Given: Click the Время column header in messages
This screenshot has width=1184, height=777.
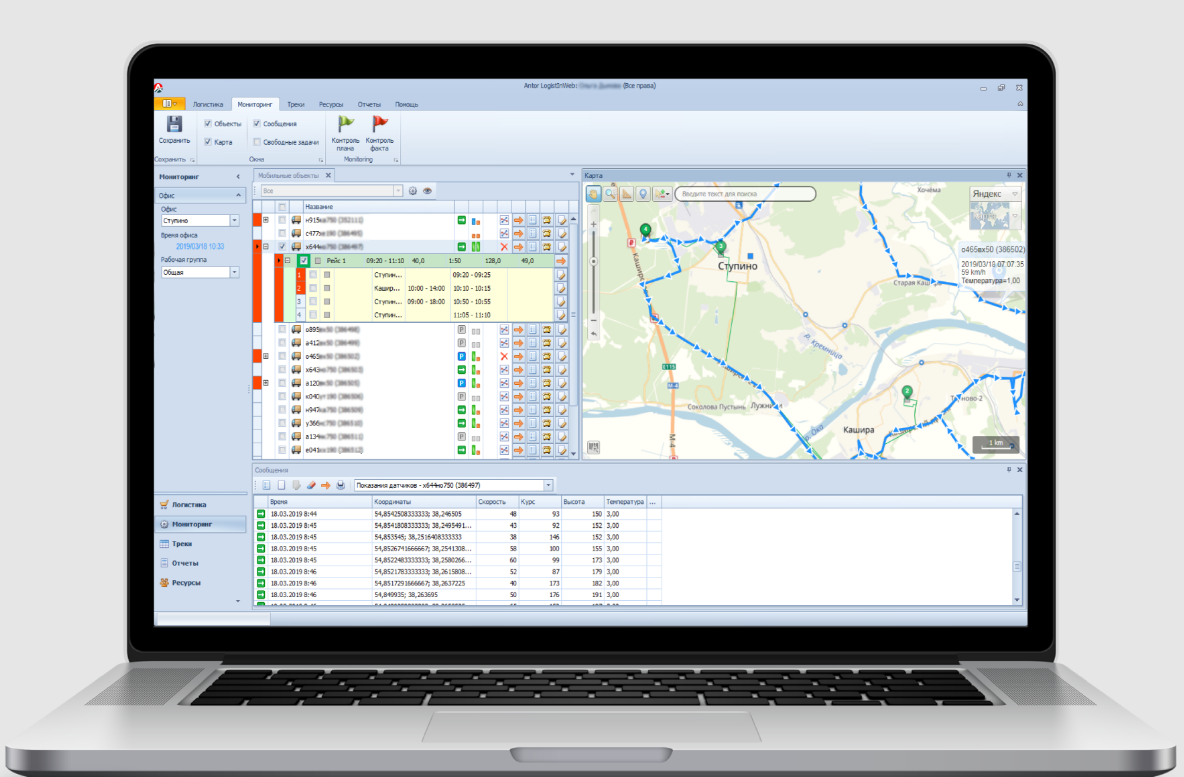Looking at the screenshot, I should (319, 501).
